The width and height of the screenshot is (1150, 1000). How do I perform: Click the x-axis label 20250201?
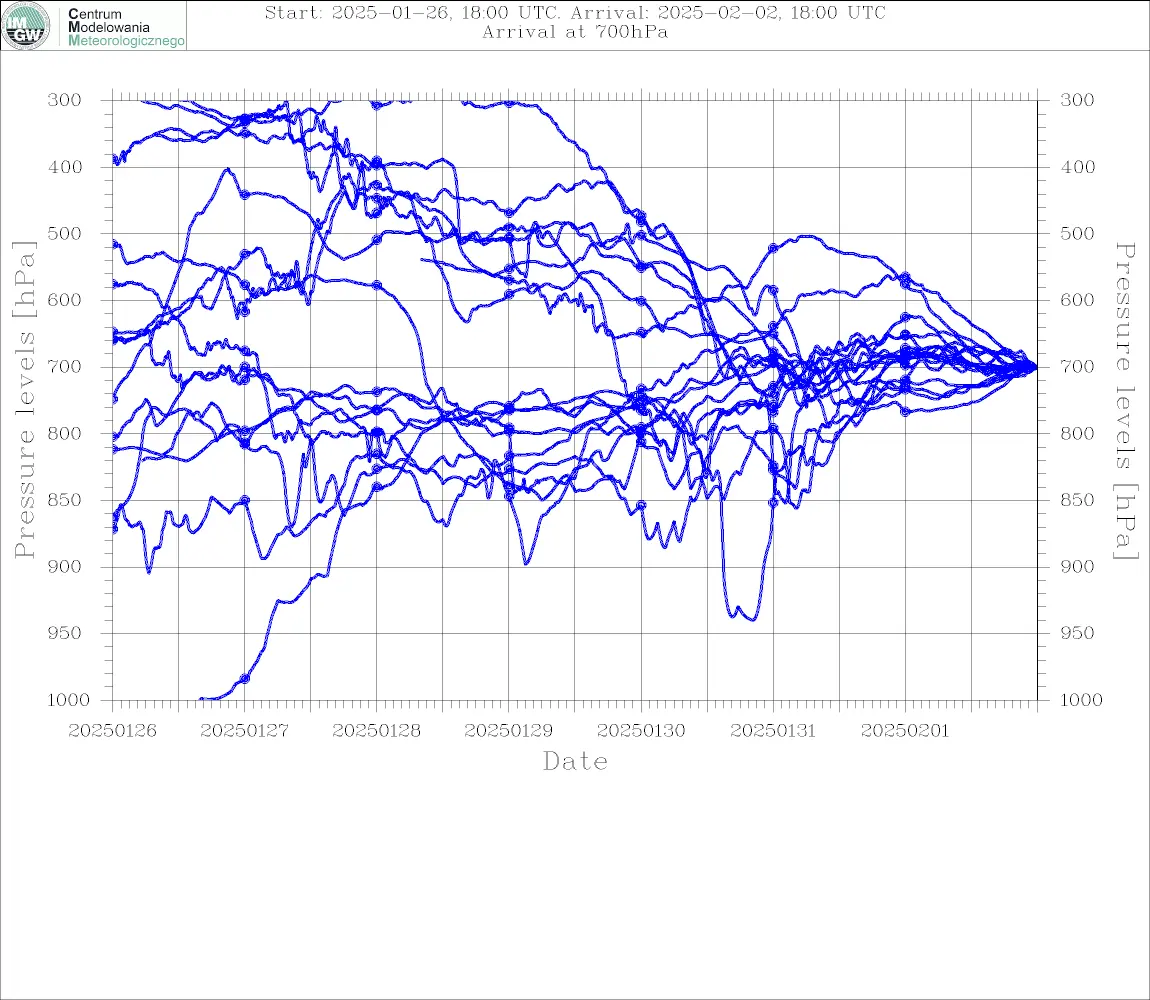905,731
